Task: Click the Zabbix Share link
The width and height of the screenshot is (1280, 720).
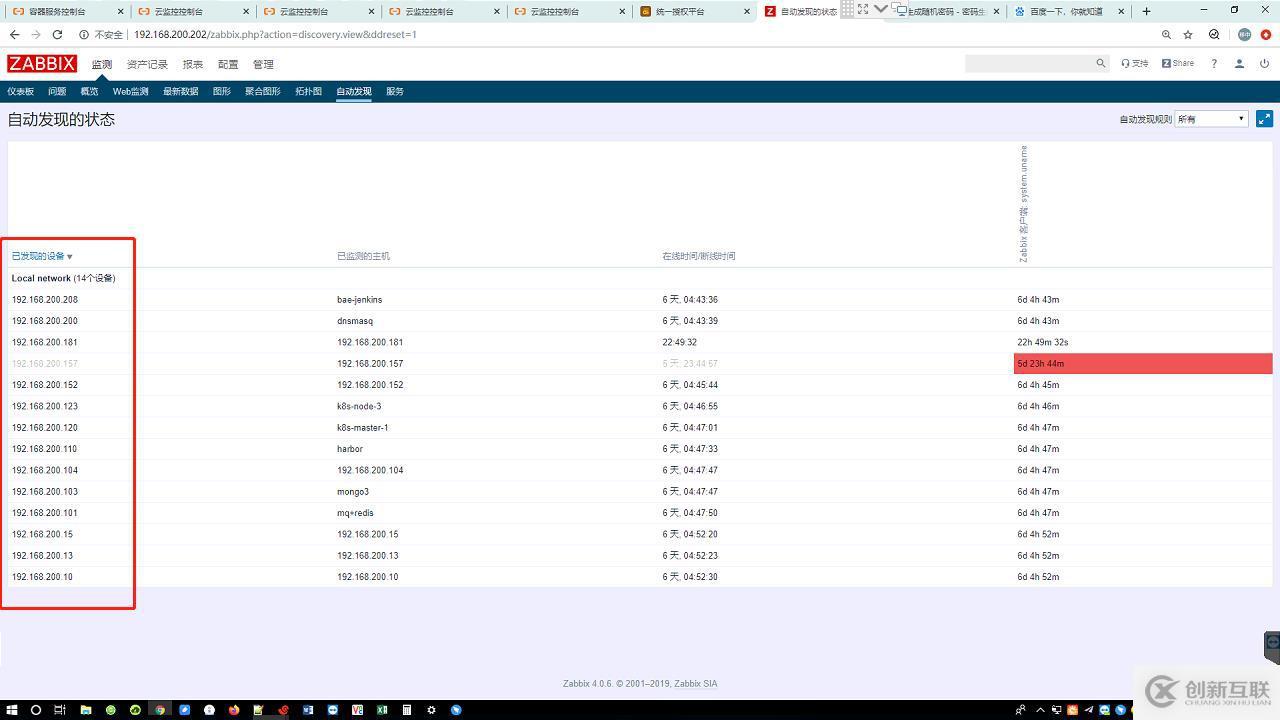Action: (1178, 63)
